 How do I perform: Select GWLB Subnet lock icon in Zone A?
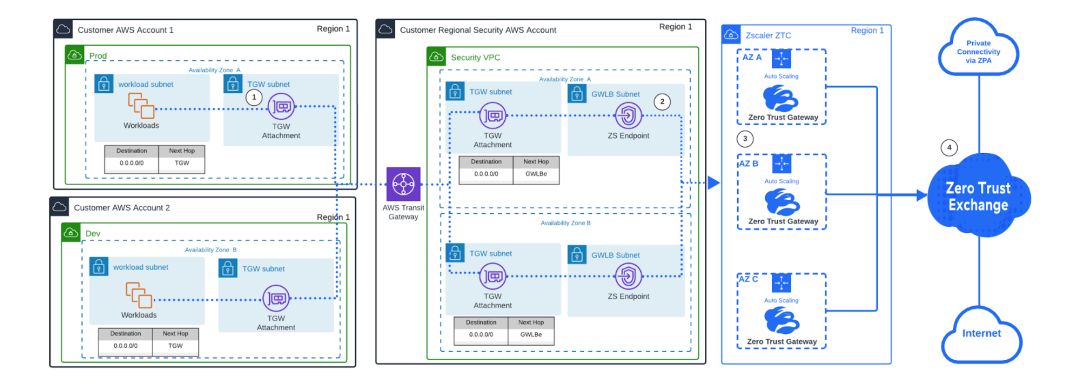click(577, 94)
